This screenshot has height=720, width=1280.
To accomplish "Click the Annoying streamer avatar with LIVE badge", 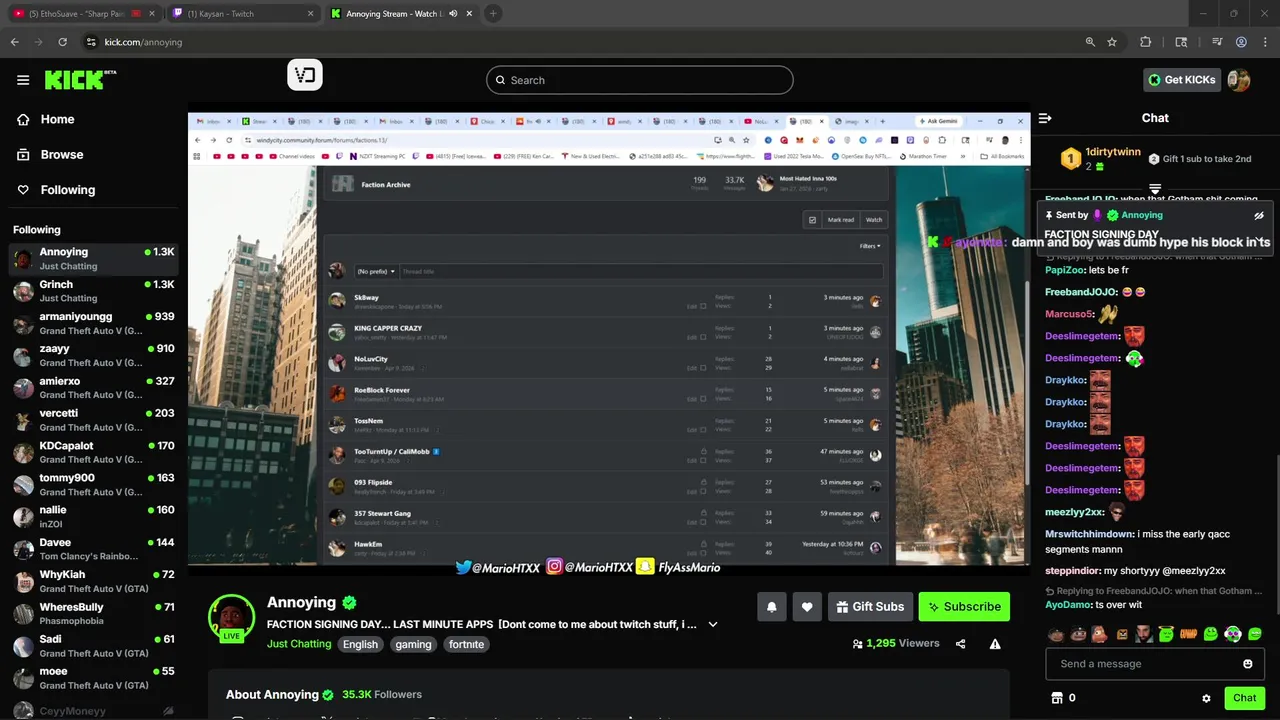I will tap(231, 618).
